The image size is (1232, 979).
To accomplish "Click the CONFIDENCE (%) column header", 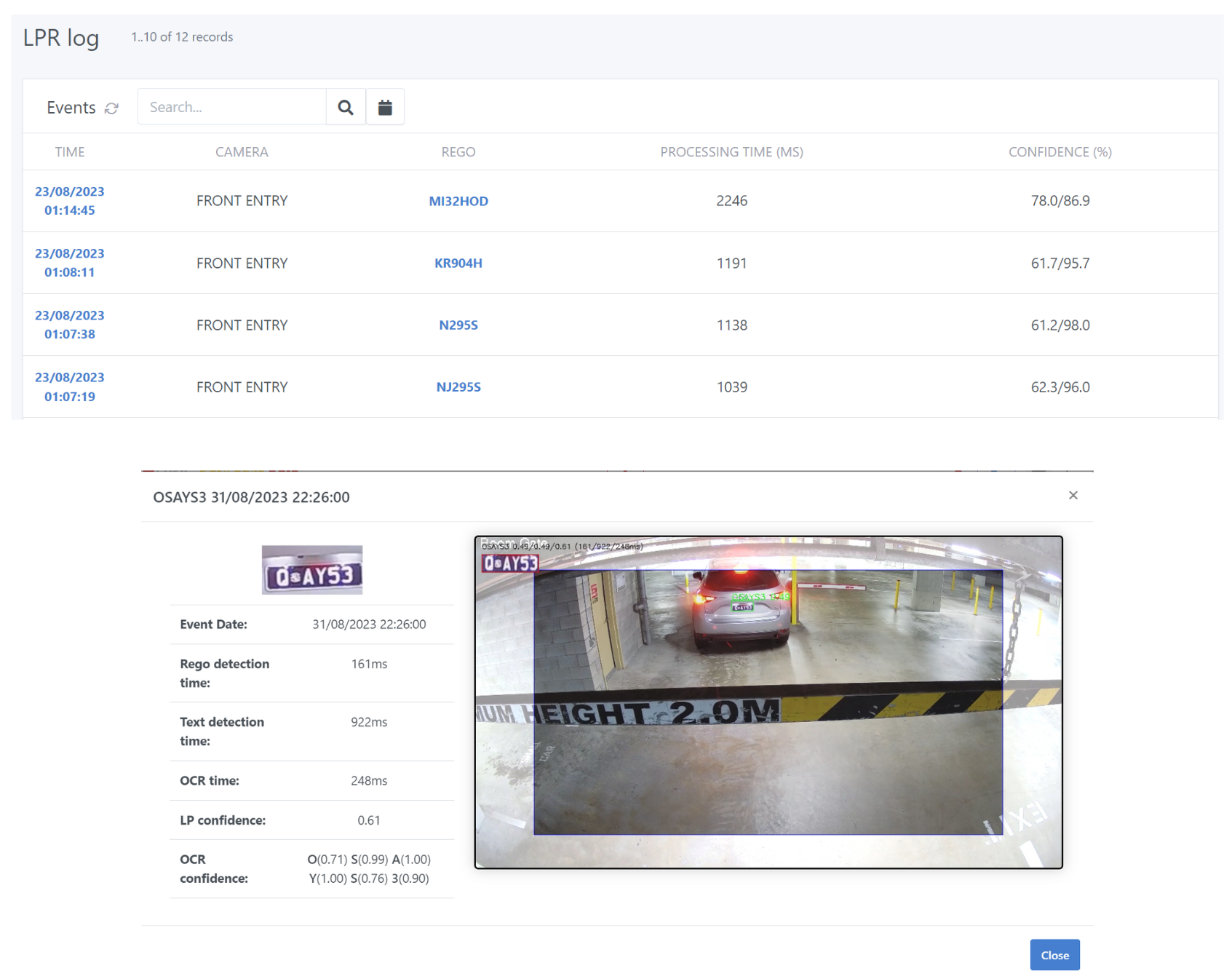I will (x=1060, y=152).
